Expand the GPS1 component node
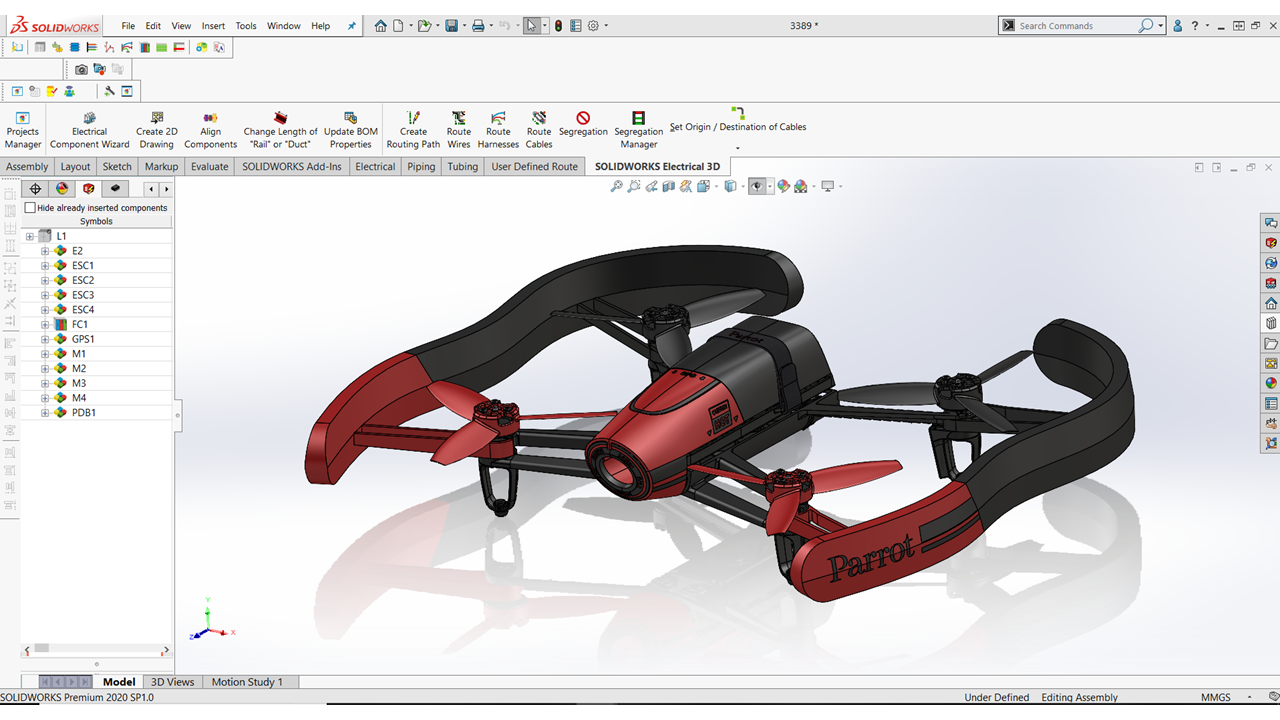 pyautogui.click(x=45, y=339)
